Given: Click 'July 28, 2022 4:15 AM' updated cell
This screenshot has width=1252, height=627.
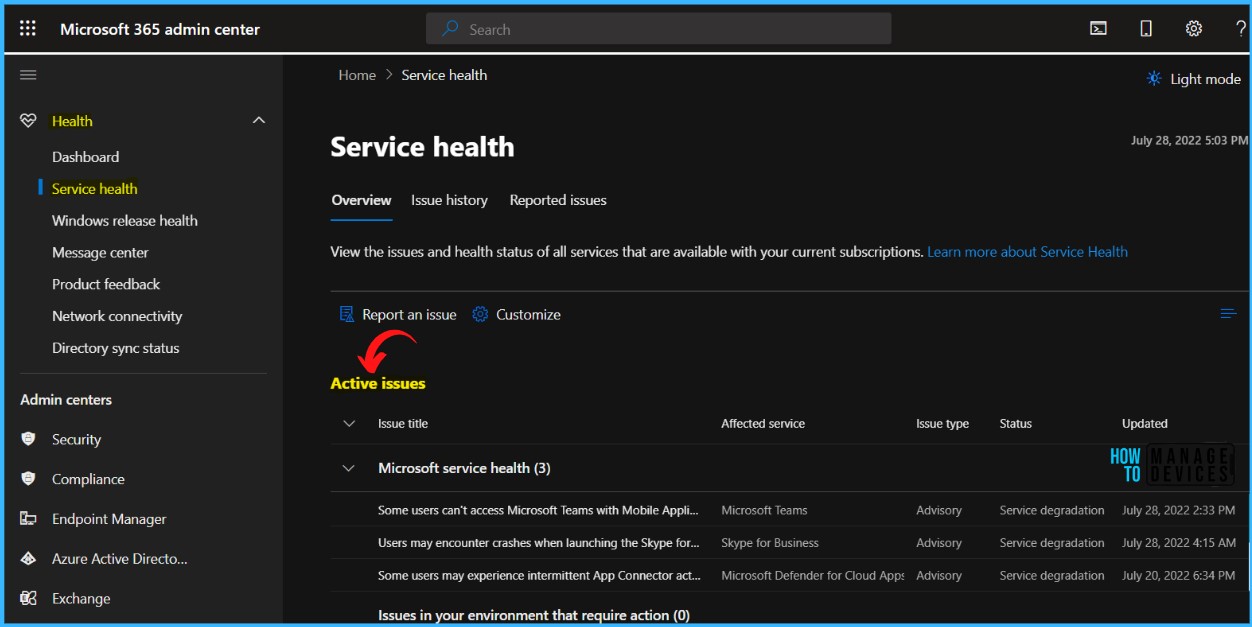Looking at the screenshot, I should [1181, 543].
